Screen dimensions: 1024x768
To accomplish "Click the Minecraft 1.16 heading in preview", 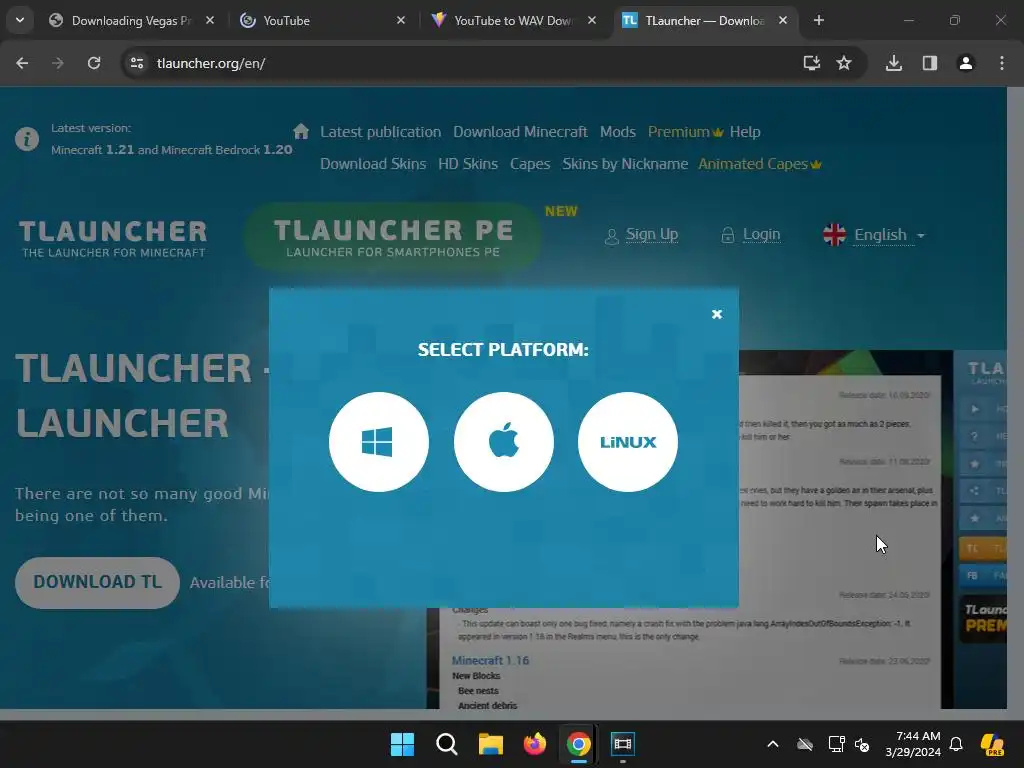I will click(x=490, y=660).
